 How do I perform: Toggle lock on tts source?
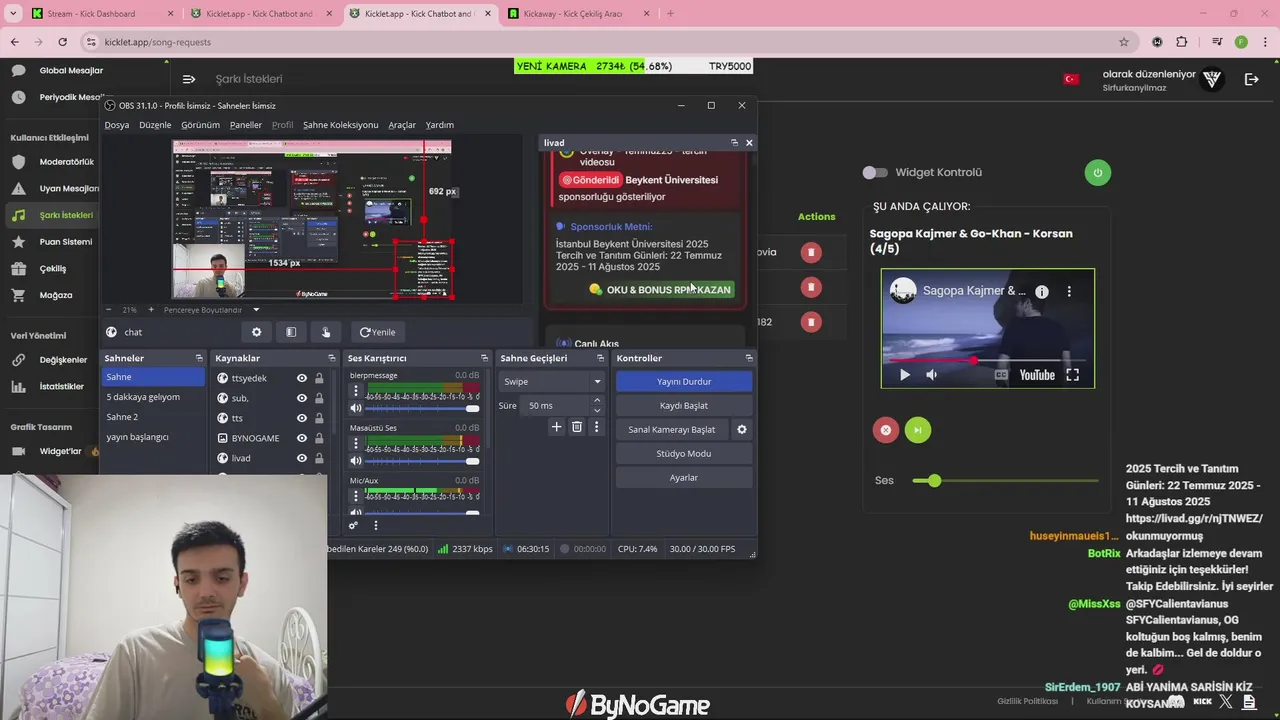click(319, 418)
